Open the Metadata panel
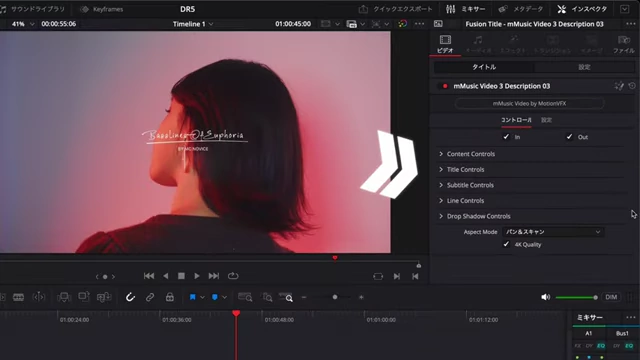 [x=521, y=9]
